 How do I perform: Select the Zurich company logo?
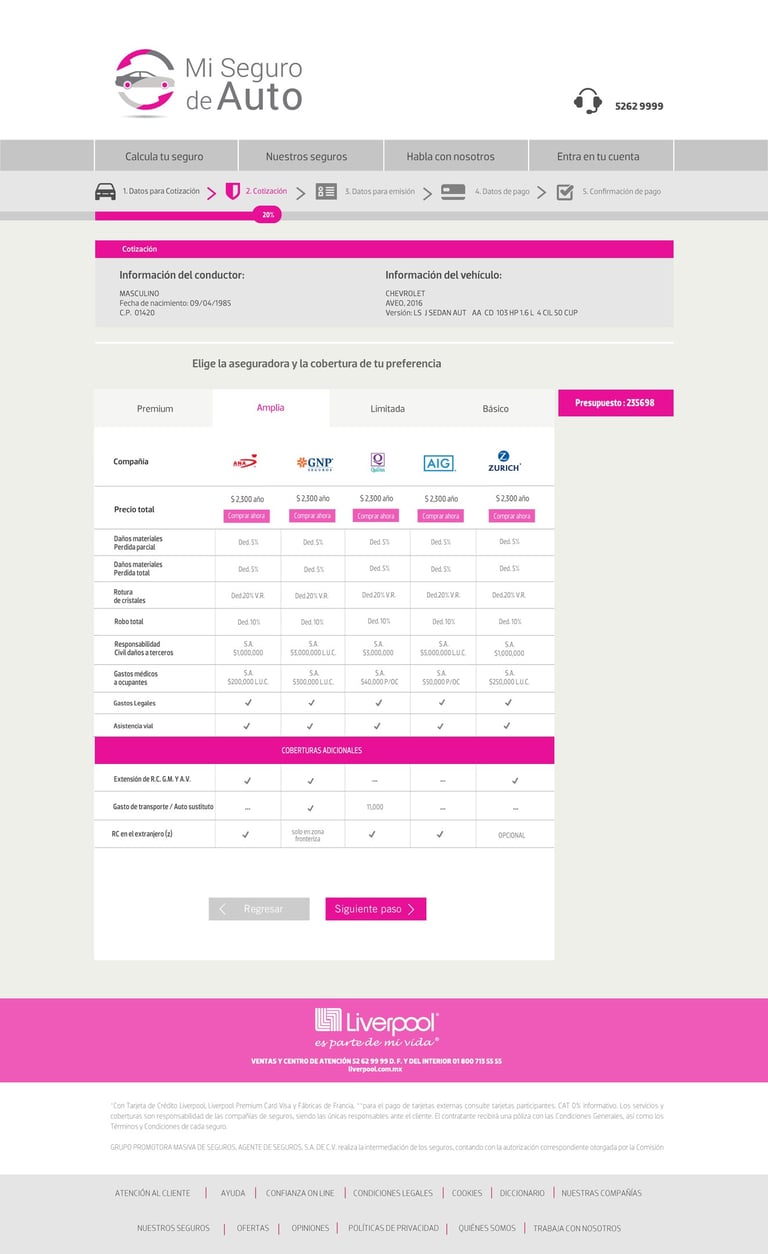pyautogui.click(x=504, y=461)
